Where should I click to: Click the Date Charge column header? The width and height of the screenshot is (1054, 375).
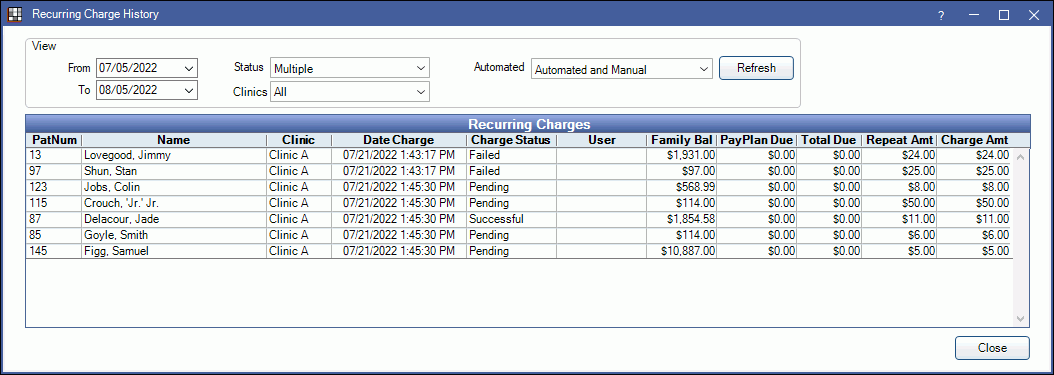pos(399,140)
